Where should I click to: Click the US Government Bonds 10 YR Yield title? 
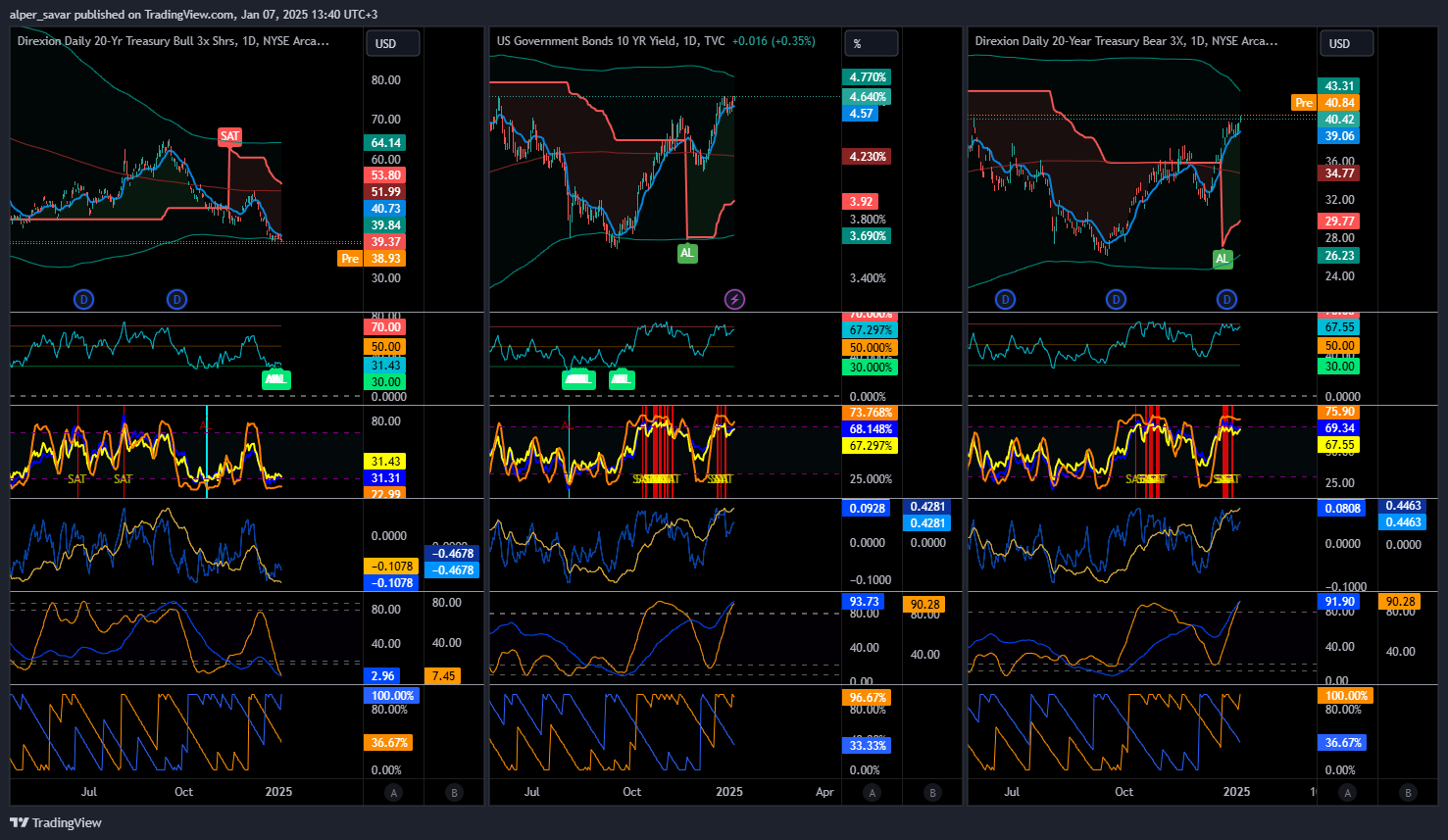612,41
